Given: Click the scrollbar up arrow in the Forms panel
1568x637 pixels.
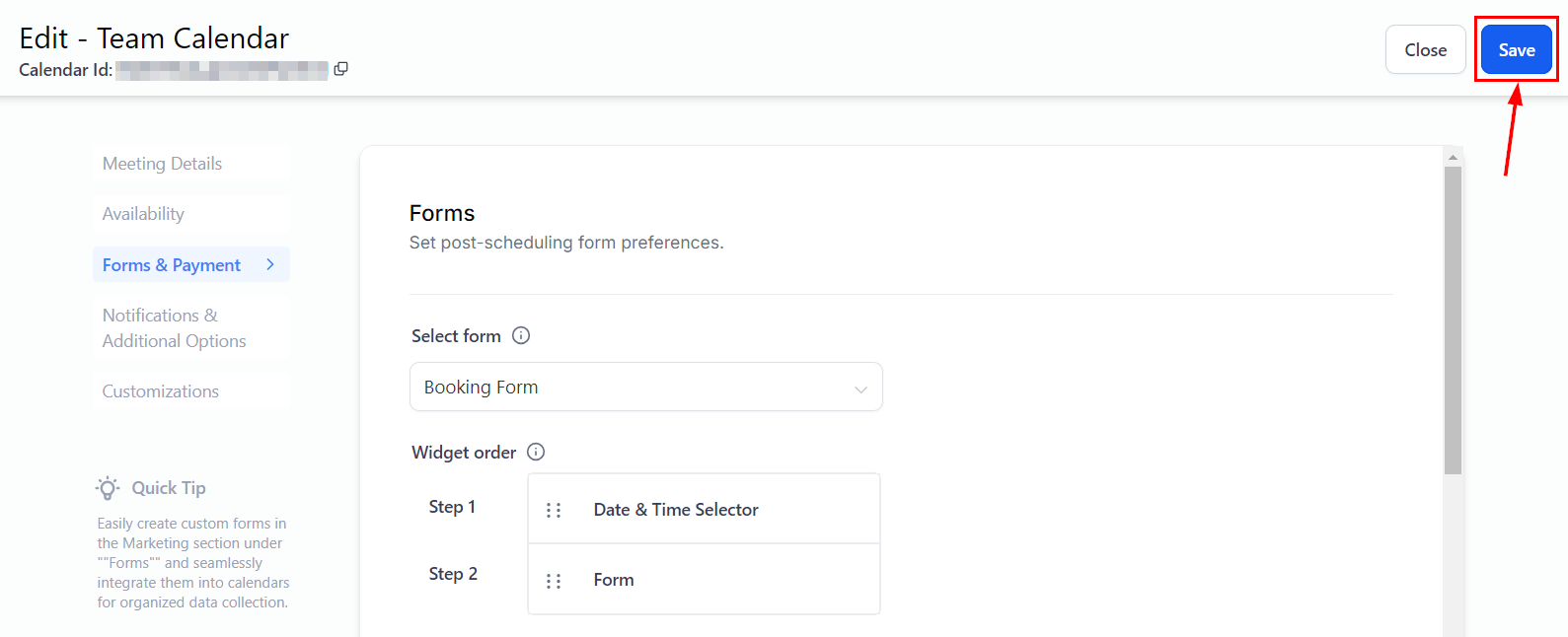Looking at the screenshot, I should click(1453, 157).
